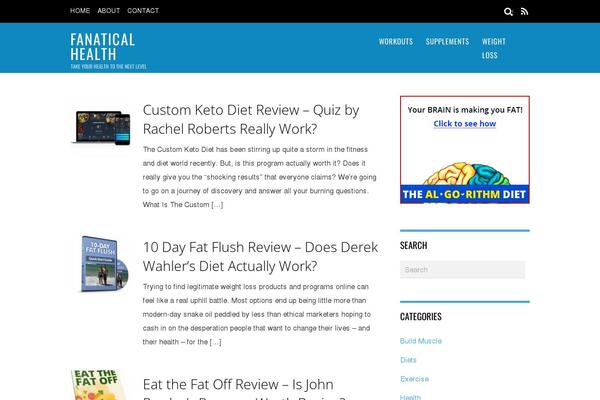Click the 10-Day Fat Flush DVD thumbnail
This screenshot has width=600, height=400.
(104, 264)
